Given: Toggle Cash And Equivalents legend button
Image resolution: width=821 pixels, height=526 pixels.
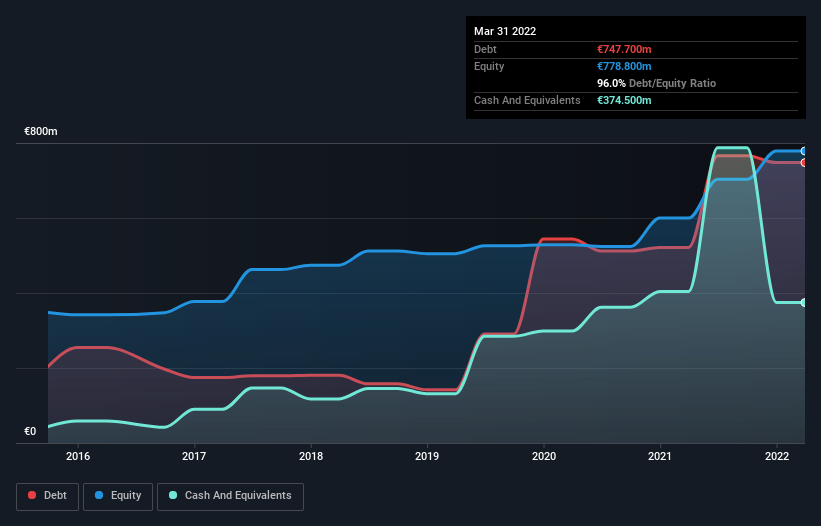Looking at the screenshot, I should 230,496.
